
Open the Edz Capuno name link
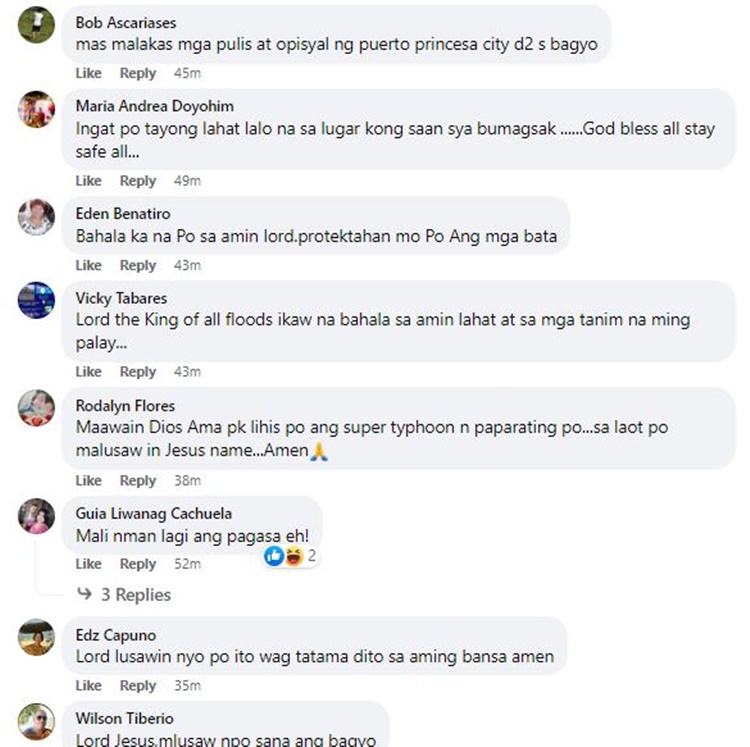(x=116, y=635)
